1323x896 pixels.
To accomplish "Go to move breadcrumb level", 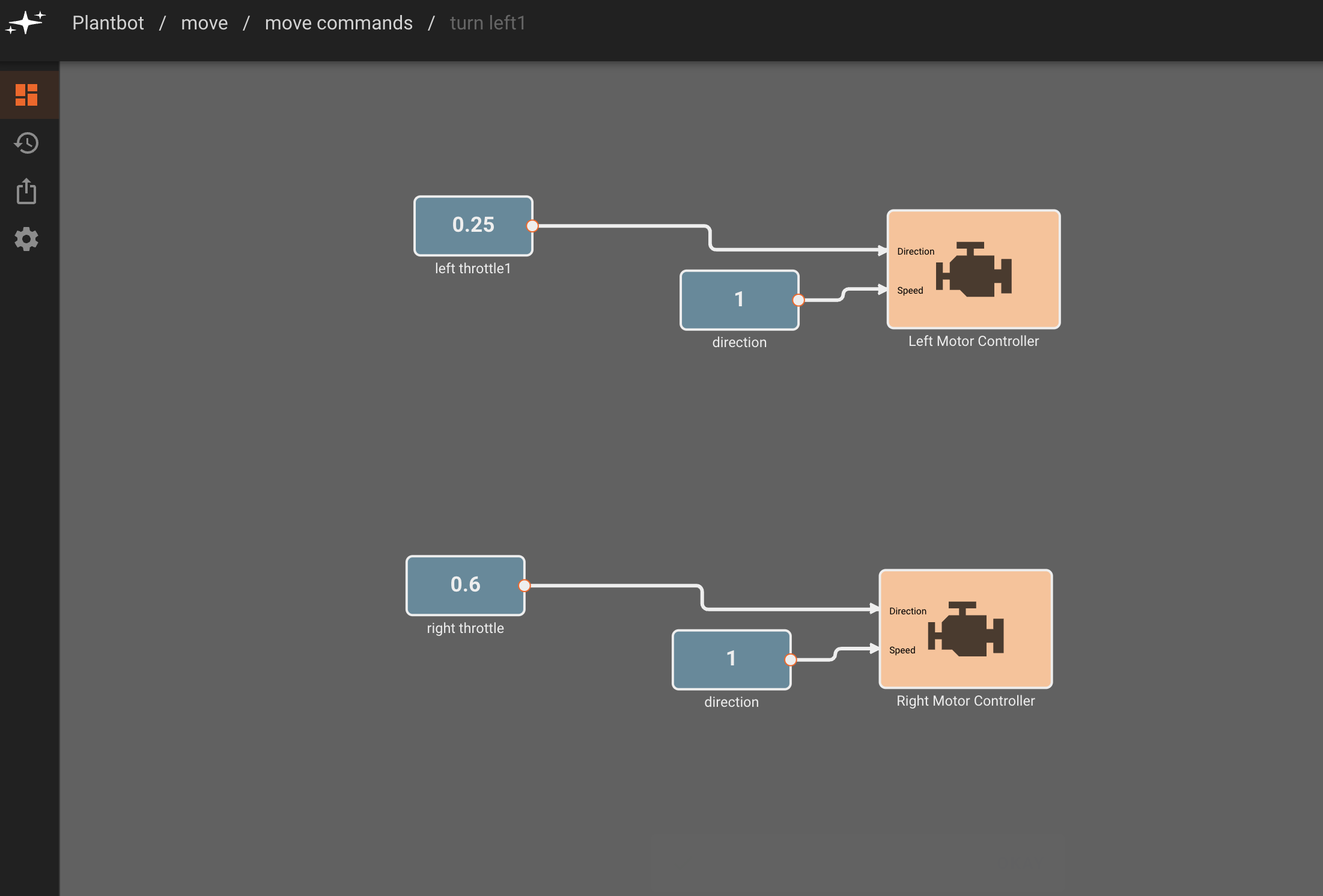I will point(204,23).
